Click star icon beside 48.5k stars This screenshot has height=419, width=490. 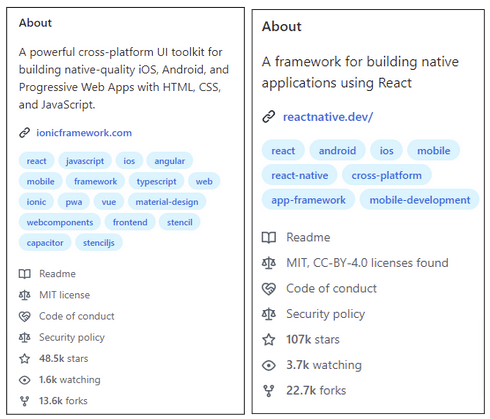coord(25,359)
